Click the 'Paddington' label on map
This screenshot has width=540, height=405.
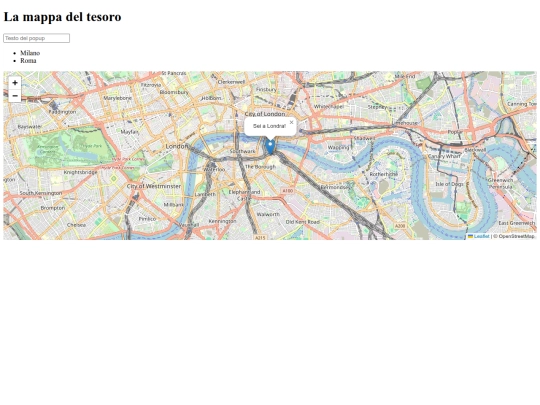click(62, 112)
